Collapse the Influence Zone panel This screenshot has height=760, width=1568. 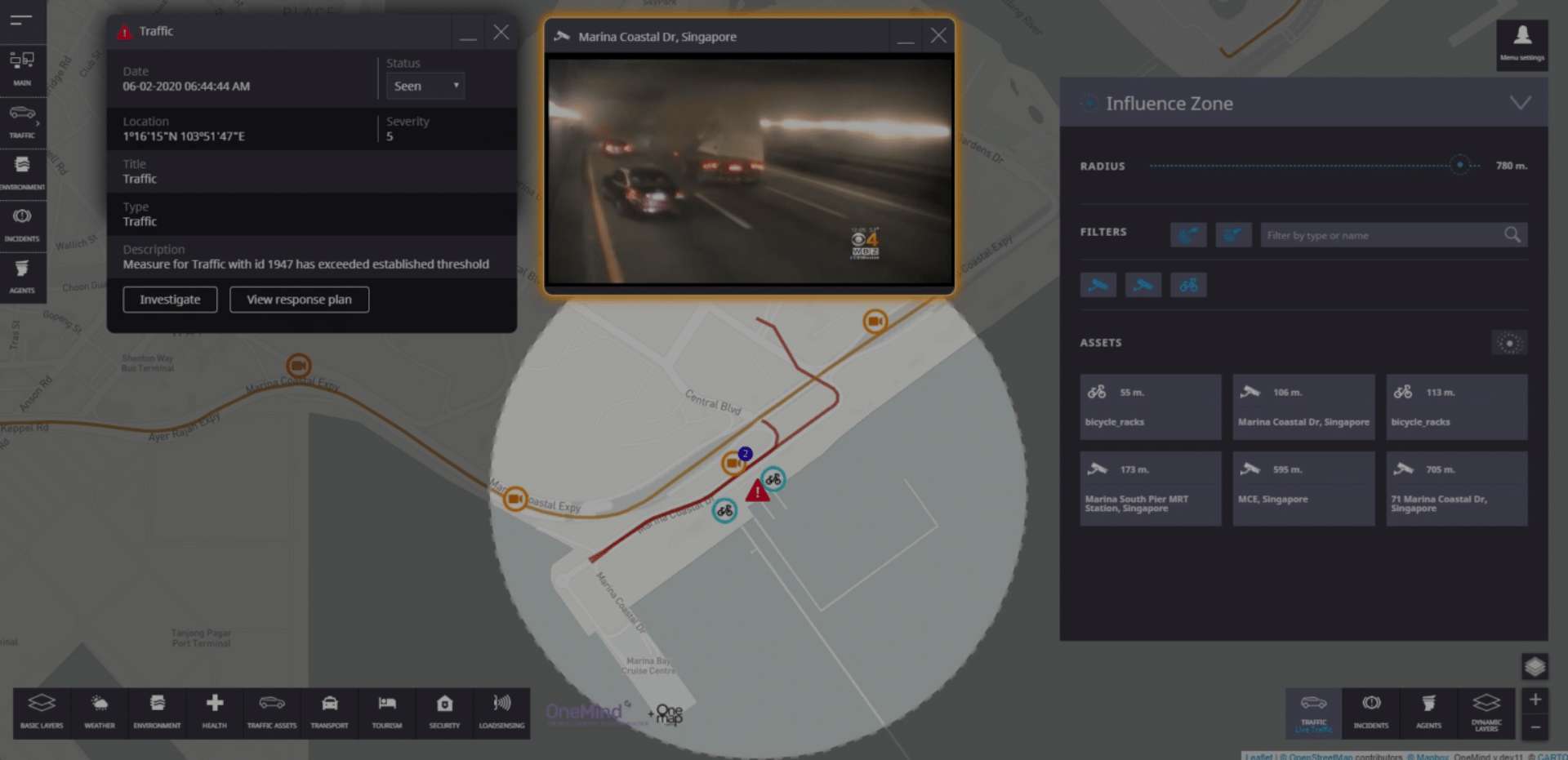point(1520,103)
